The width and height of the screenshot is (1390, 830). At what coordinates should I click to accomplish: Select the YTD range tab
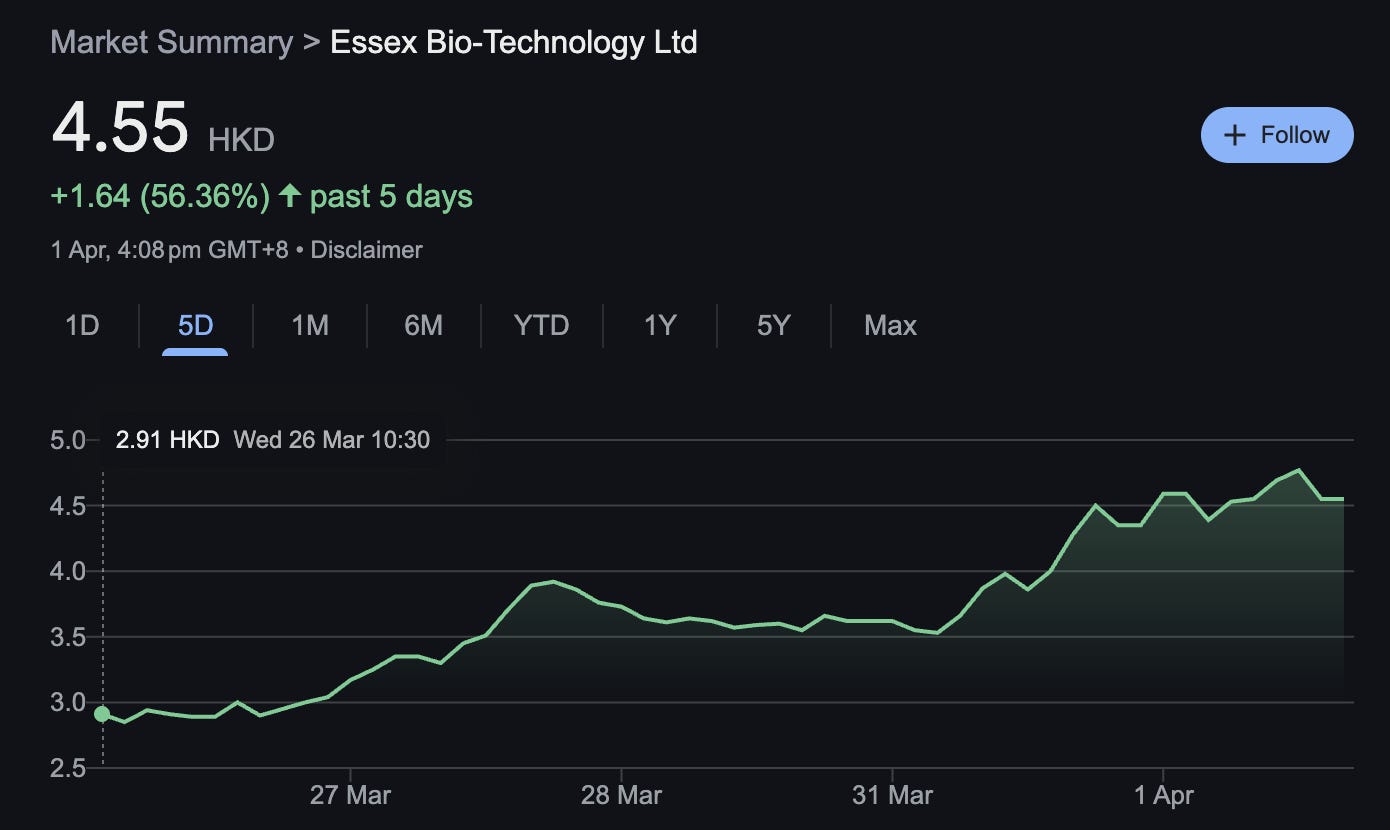(x=541, y=326)
